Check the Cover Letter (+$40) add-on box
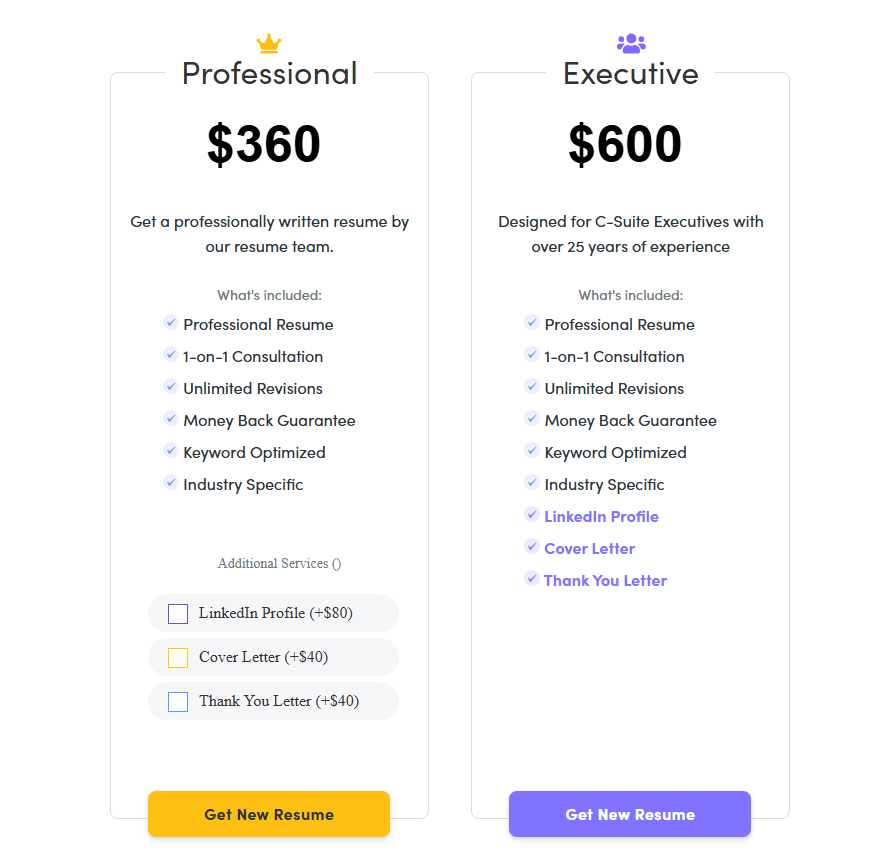The width and height of the screenshot is (893, 868). (x=178, y=658)
